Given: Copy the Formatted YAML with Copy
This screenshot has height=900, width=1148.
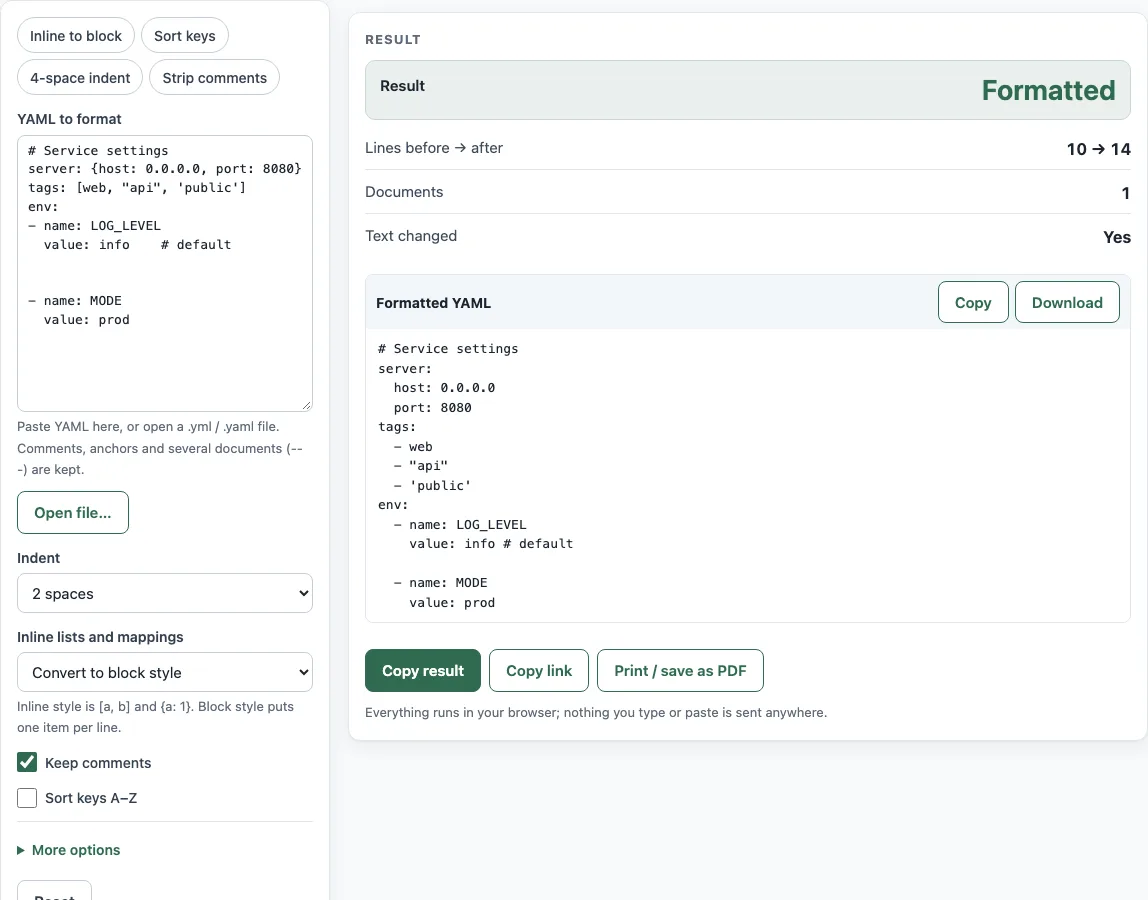Looking at the screenshot, I should [x=973, y=302].
